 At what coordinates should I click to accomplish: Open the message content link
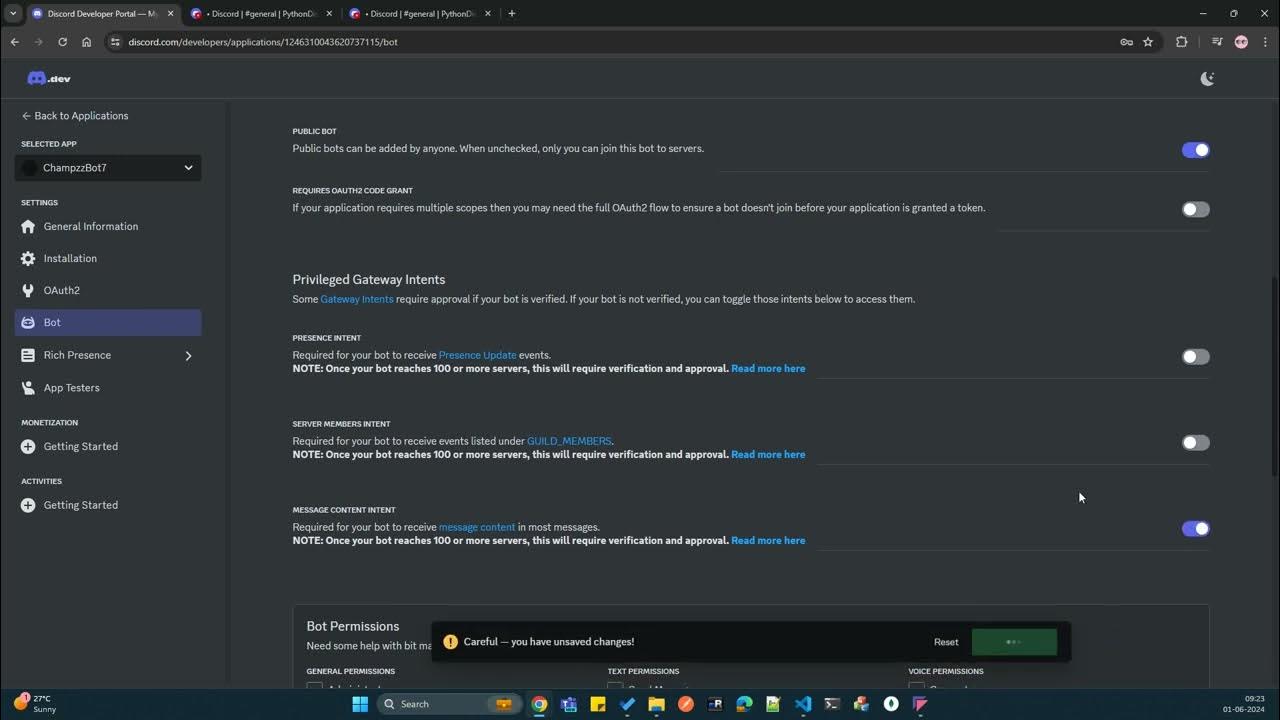[x=477, y=527]
